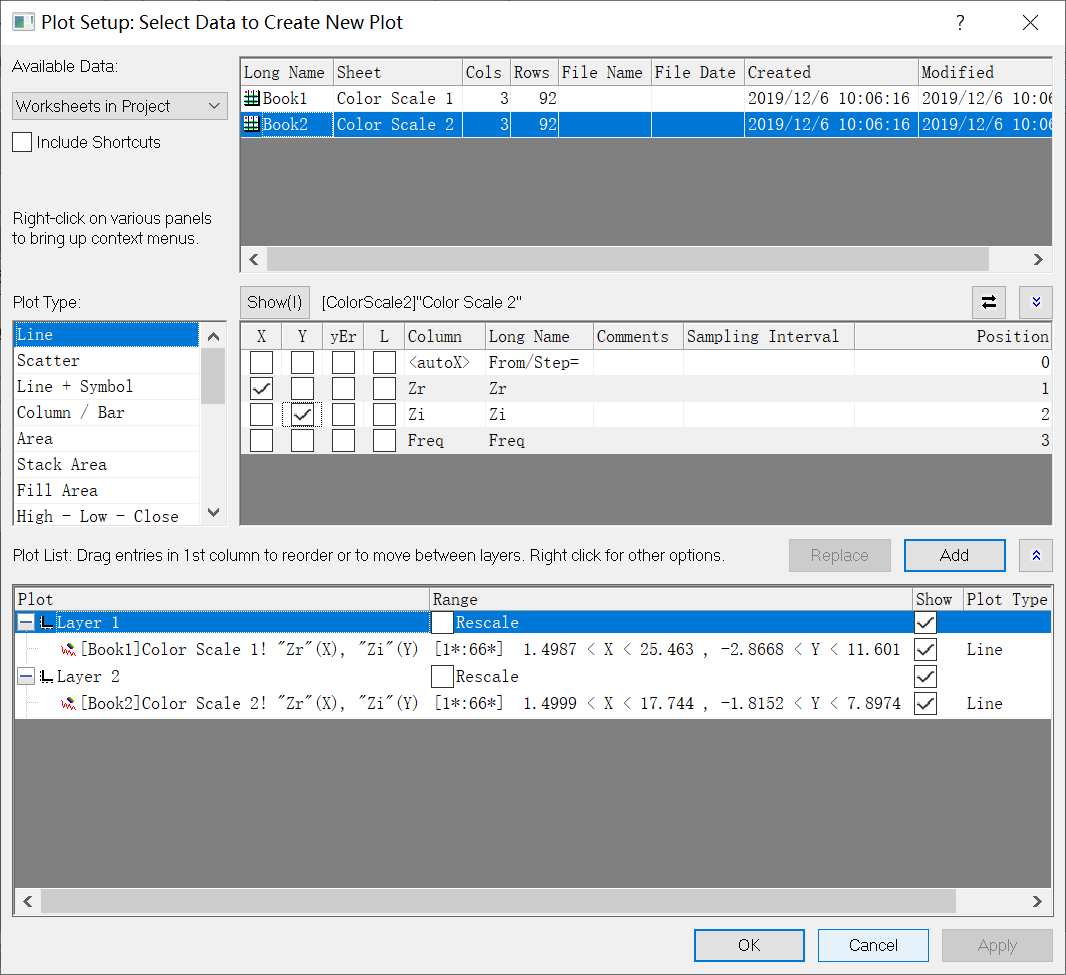Select Area plot type
This screenshot has height=975, width=1066.
[107, 439]
